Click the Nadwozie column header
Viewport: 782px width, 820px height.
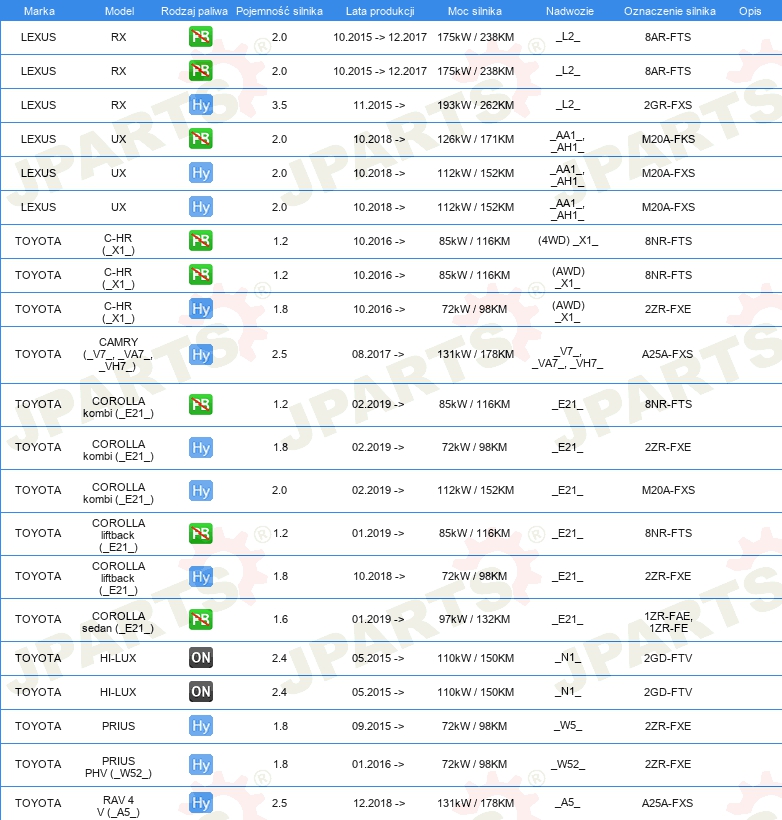click(x=570, y=11)
